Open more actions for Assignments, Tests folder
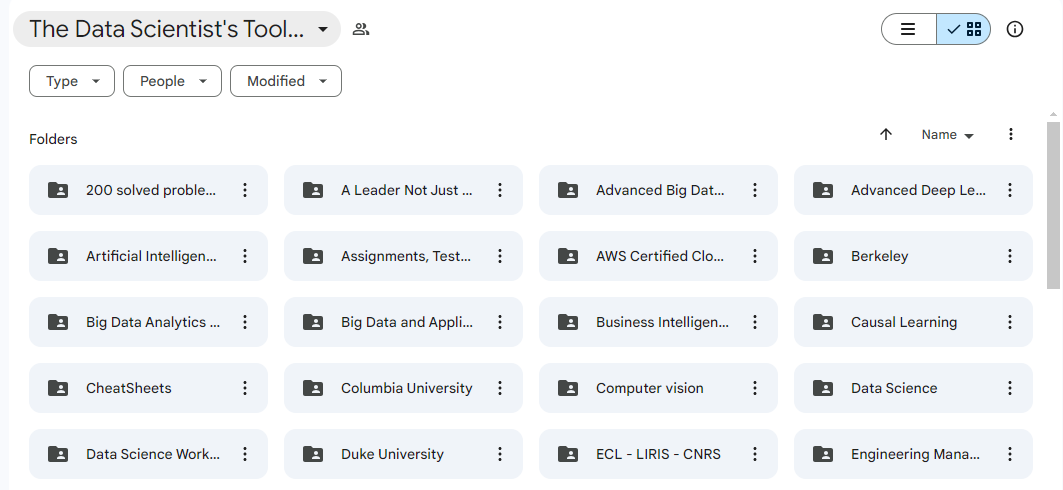This screenshot has width=1063, height=490. [x=500, y=256]
